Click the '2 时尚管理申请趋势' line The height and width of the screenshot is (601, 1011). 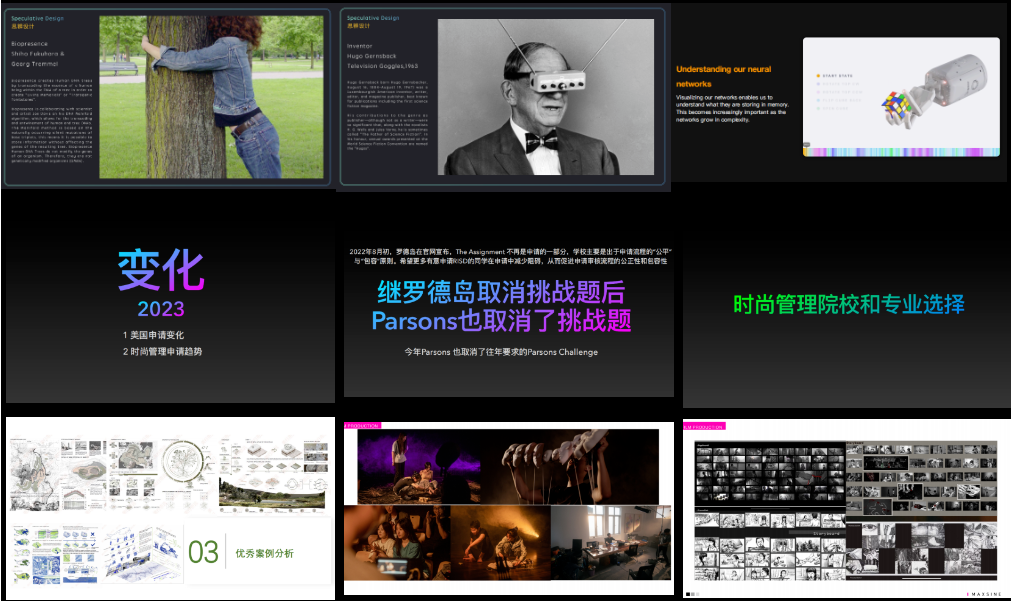pos(162,351)
